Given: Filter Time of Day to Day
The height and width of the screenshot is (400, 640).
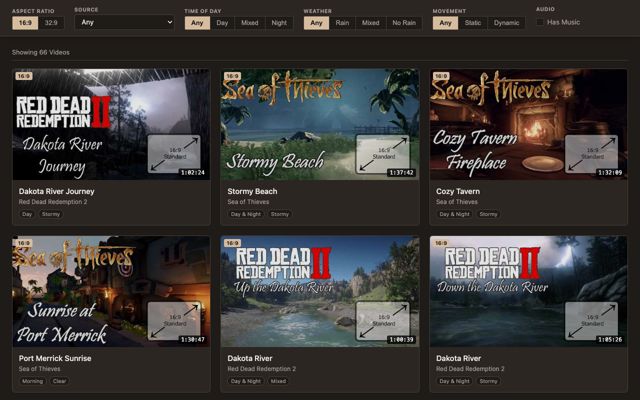Looking at the screenshot, I should coord(222,23).
